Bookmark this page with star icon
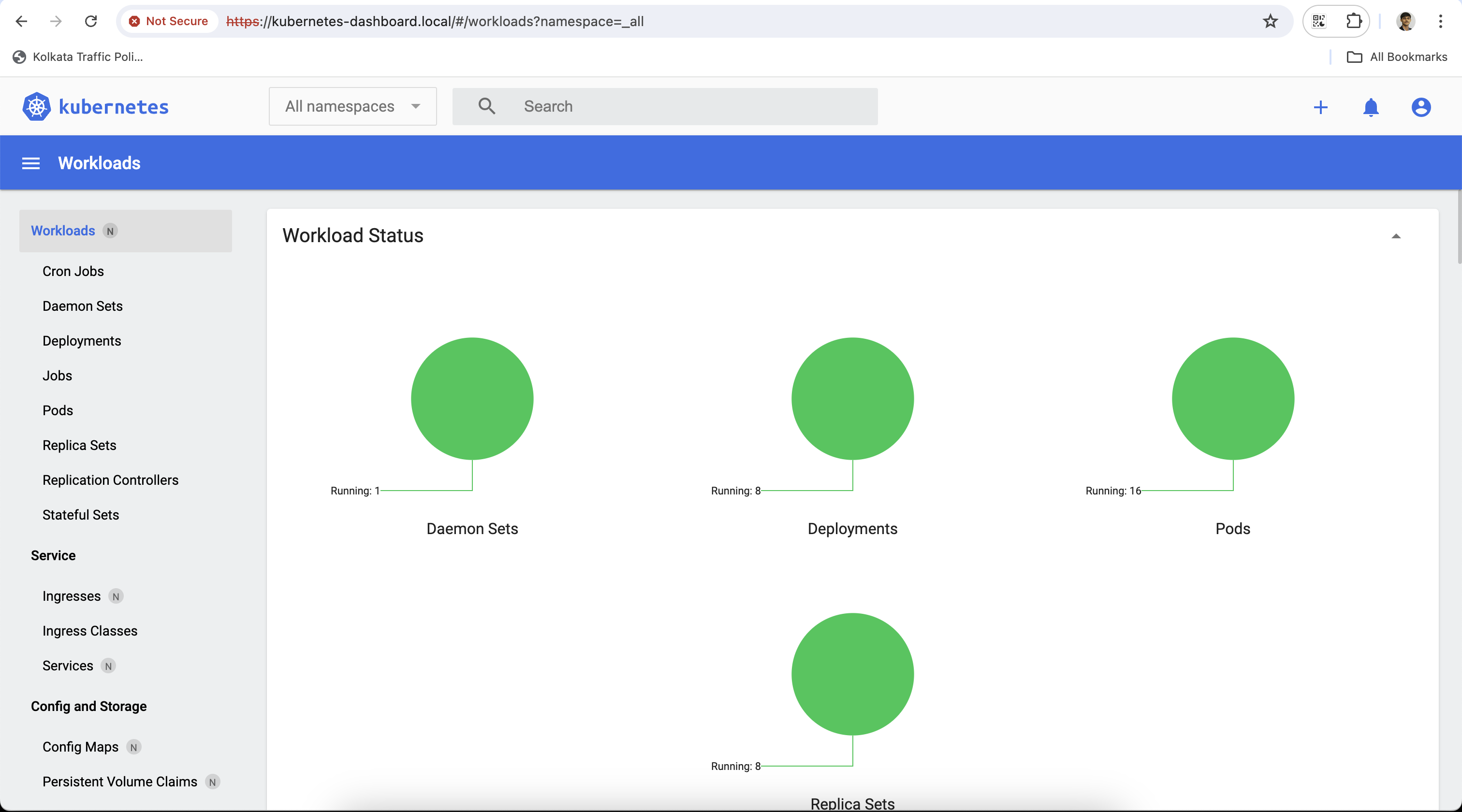Viewport: 1462px width, 812px height. [x=1270, y=22]
